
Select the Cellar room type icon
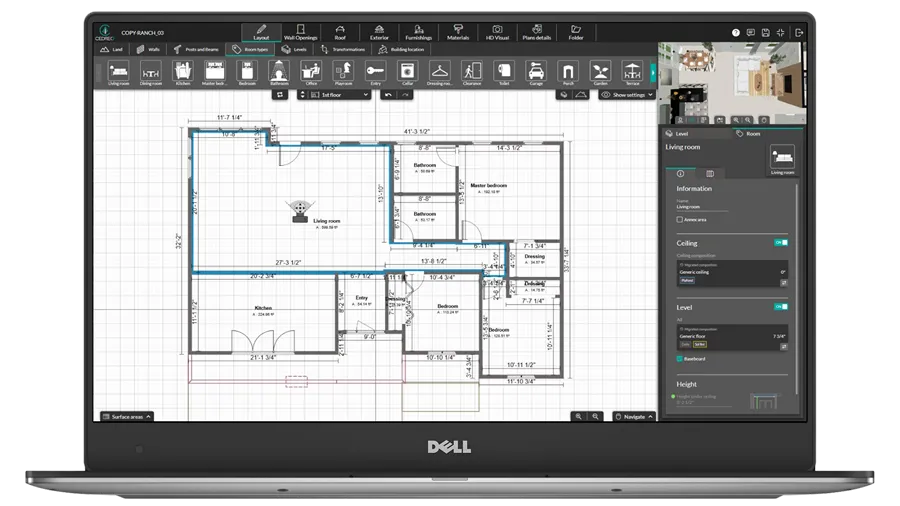pyautogui.click(x=408, y=73)
